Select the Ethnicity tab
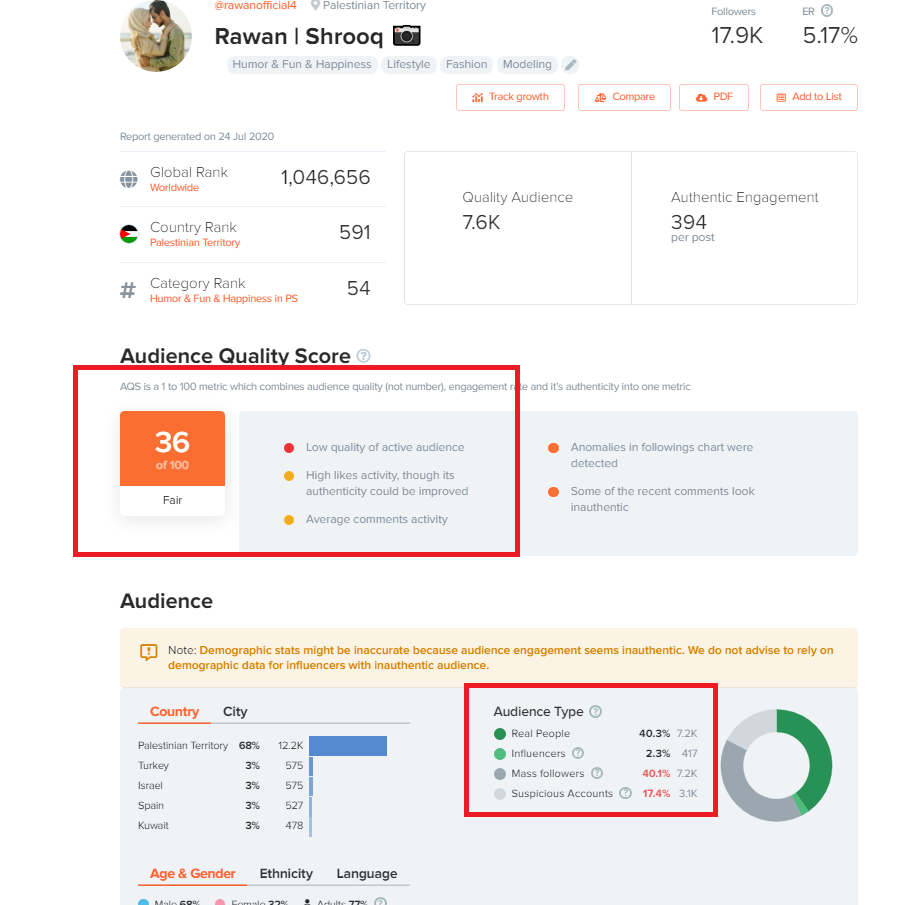The image size is (913, 905). coord(286,874)
